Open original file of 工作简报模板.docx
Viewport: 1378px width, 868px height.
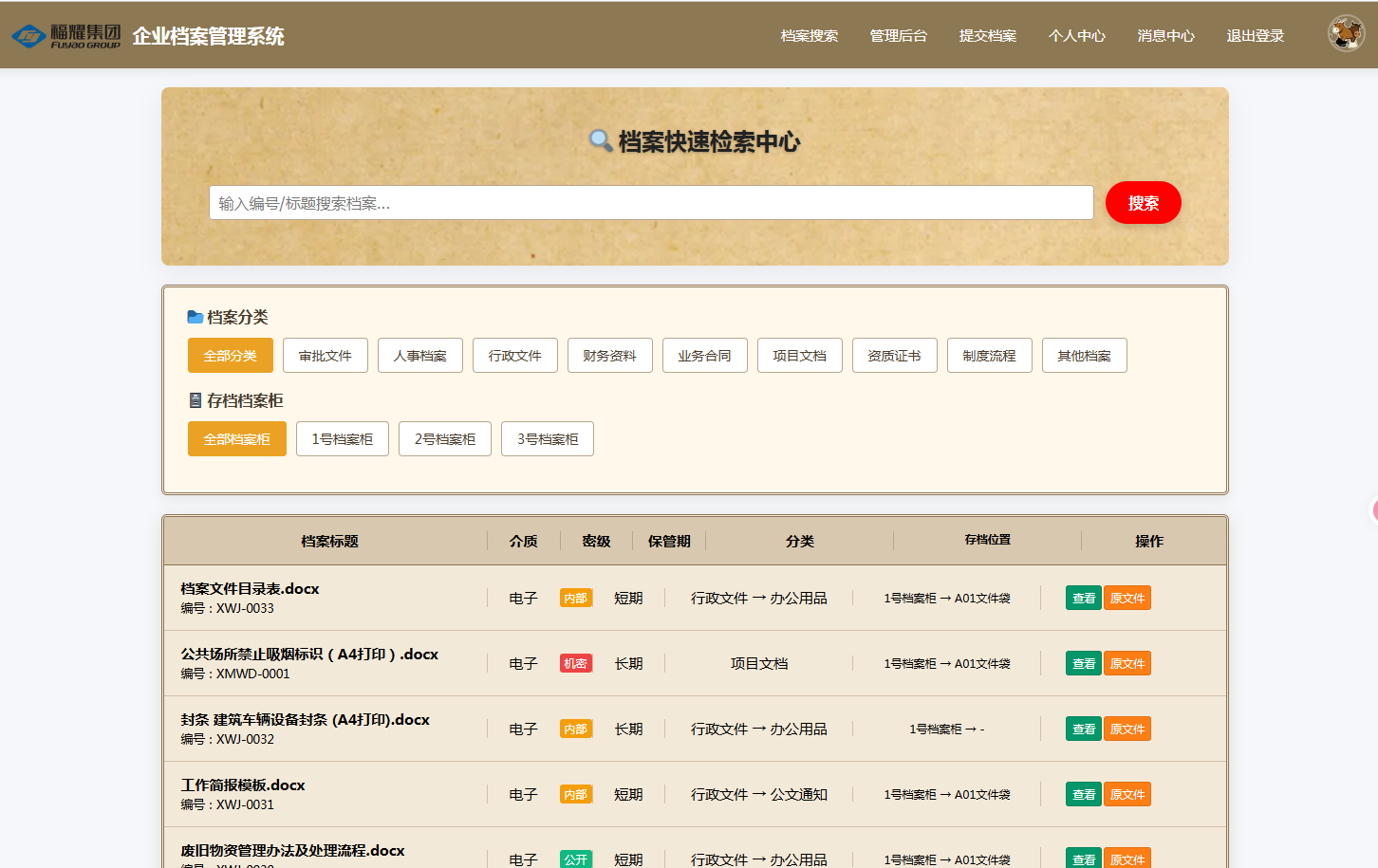click(1127, 795)
